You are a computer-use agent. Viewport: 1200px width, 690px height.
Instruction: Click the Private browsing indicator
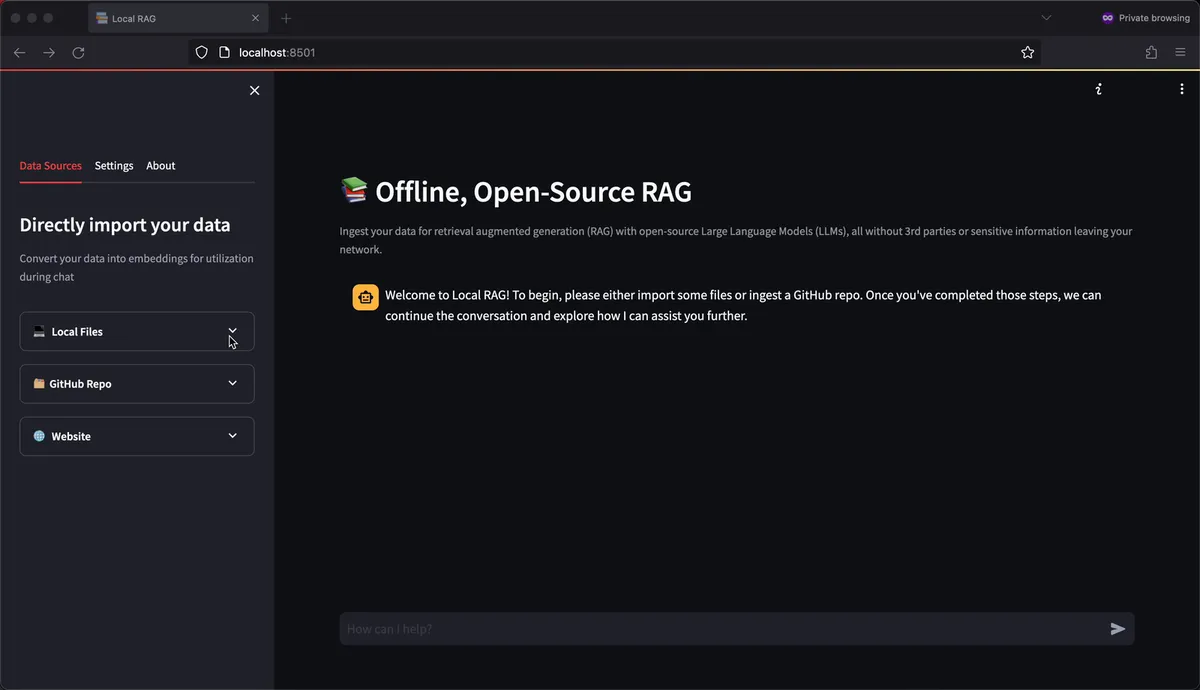pos(1146,18)
